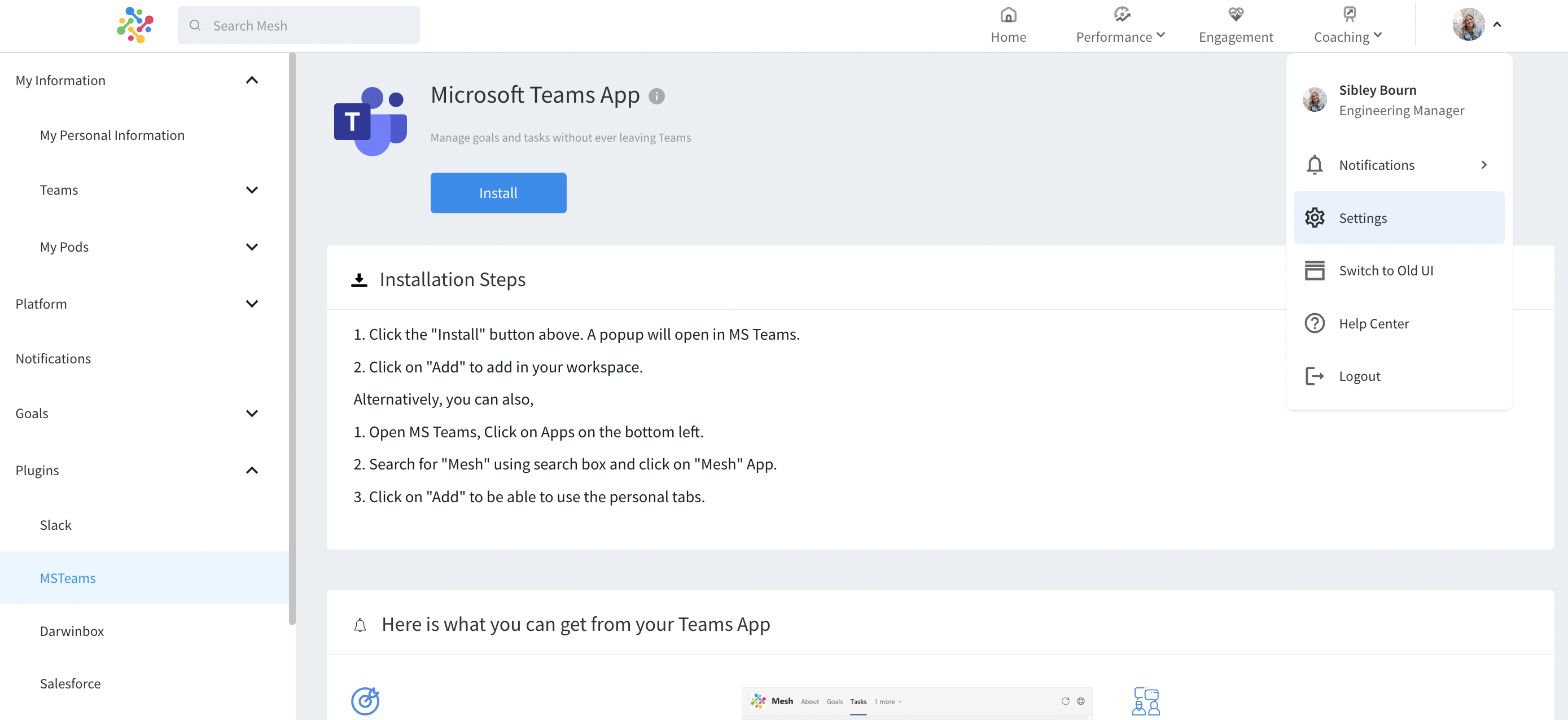Screen dimensions: 1568x720
Task: Click the Notifications bell icon in profile menu
Action: click(x=1314, y=165)
